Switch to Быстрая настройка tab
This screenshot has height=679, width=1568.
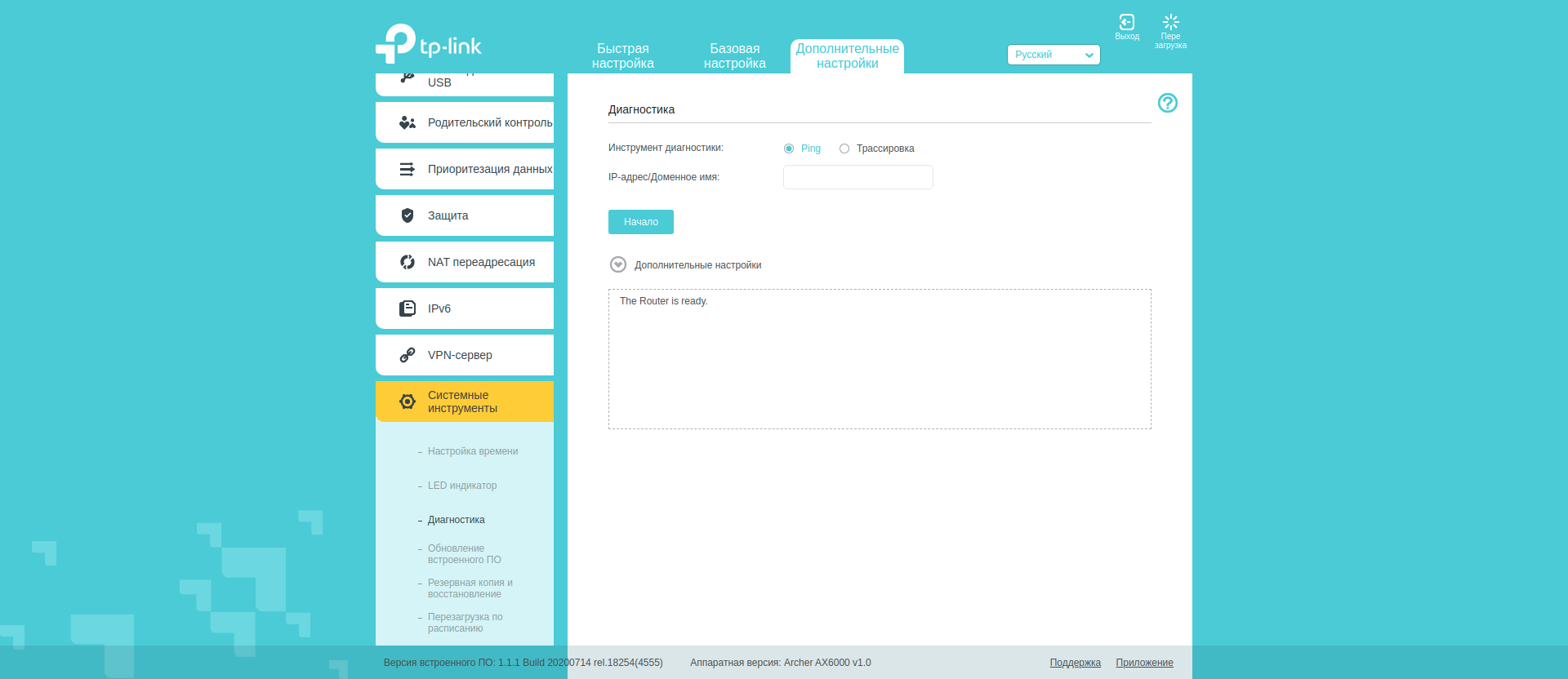tap(622, 56)
